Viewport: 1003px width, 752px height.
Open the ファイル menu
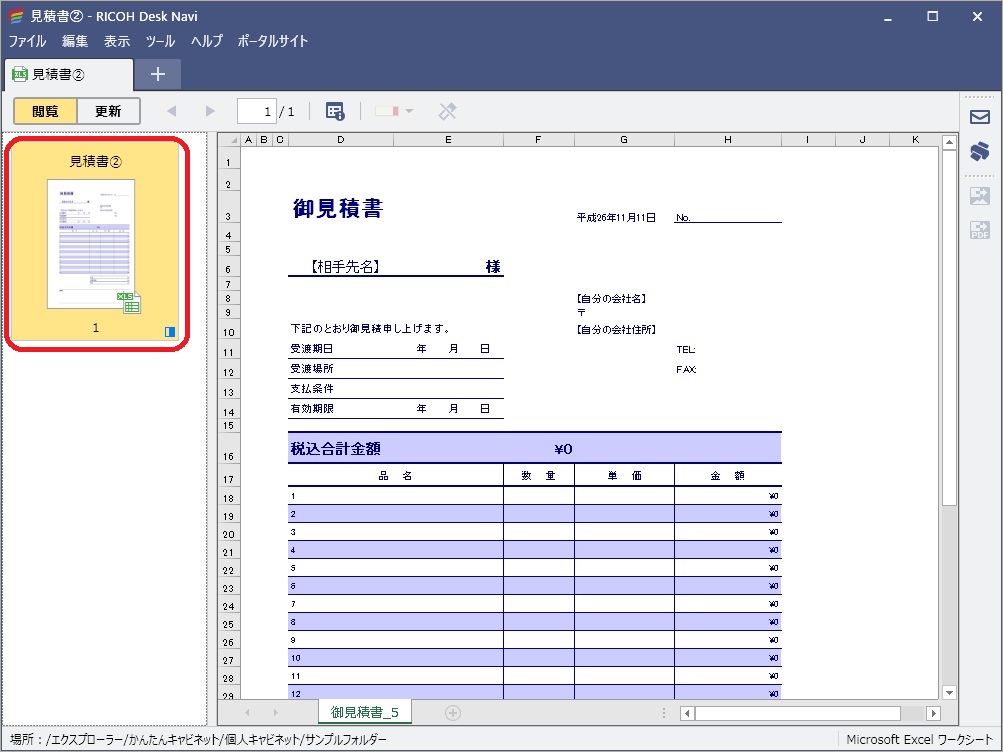pyautogui.click(x=27, y=41)
